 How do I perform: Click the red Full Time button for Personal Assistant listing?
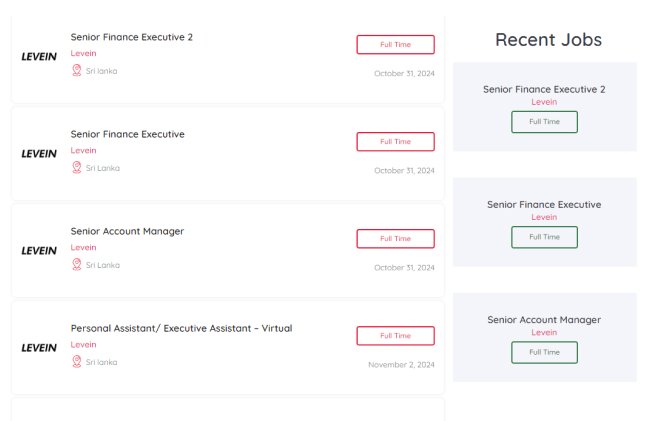[395, 336]
